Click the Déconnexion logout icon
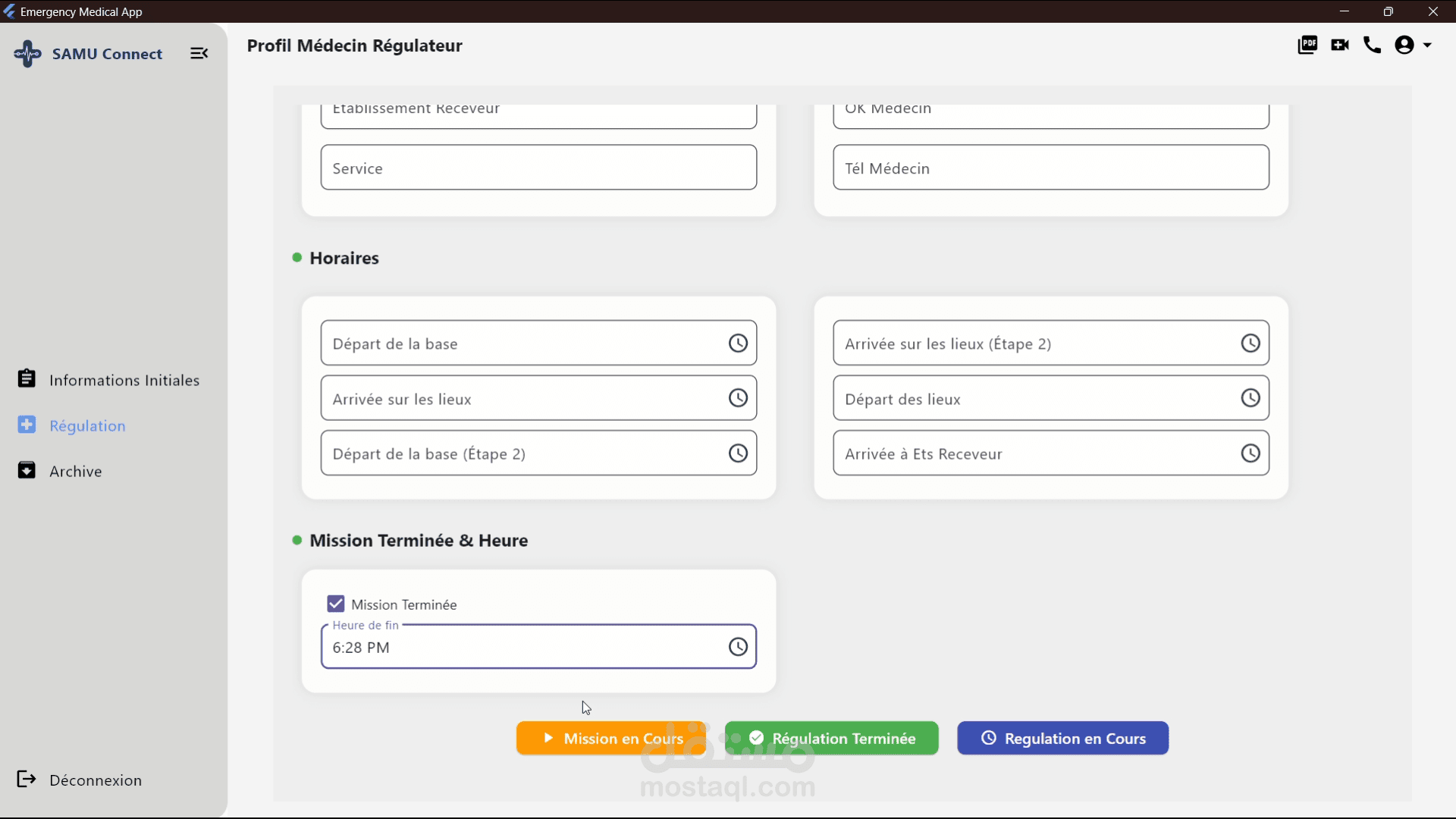The height and width of the screenshot is (819, 1456). pos(27,779)
